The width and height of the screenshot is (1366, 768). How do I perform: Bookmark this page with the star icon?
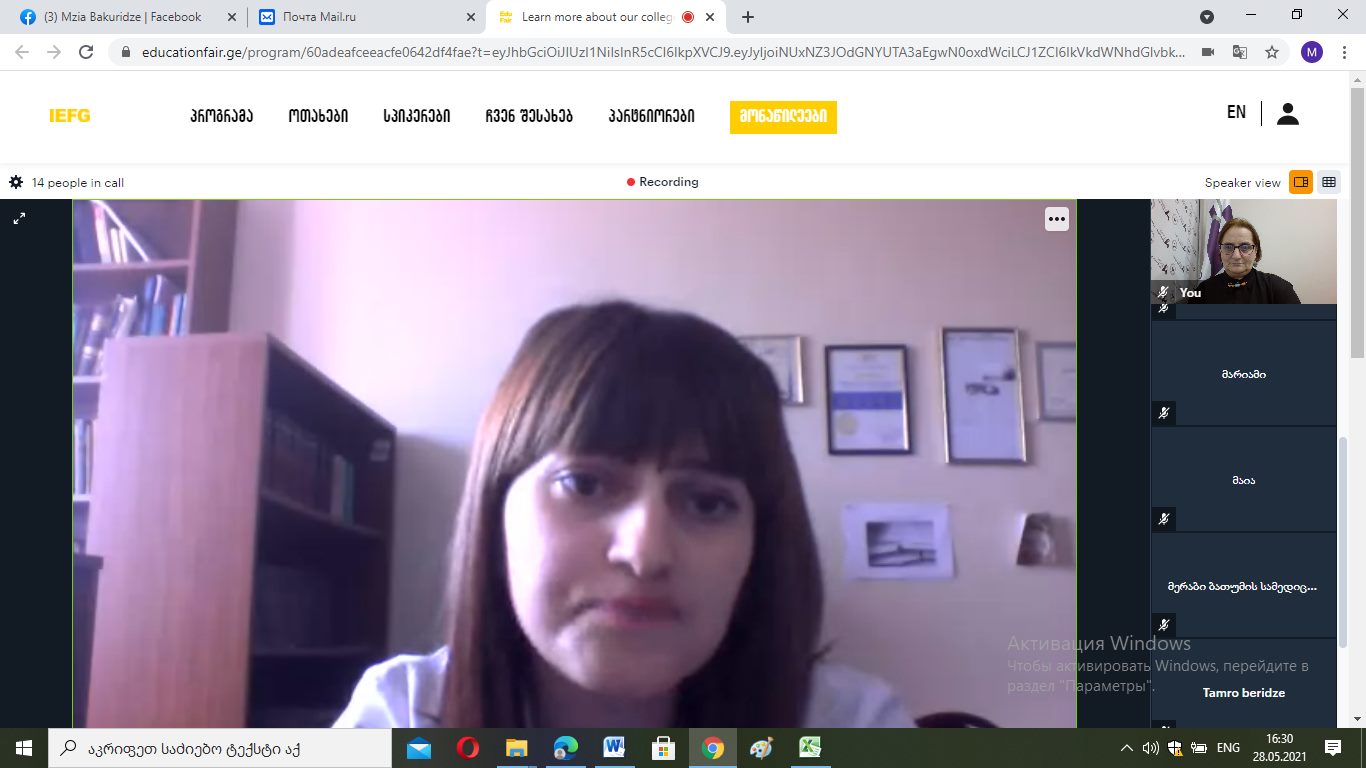click(1272, 52)
